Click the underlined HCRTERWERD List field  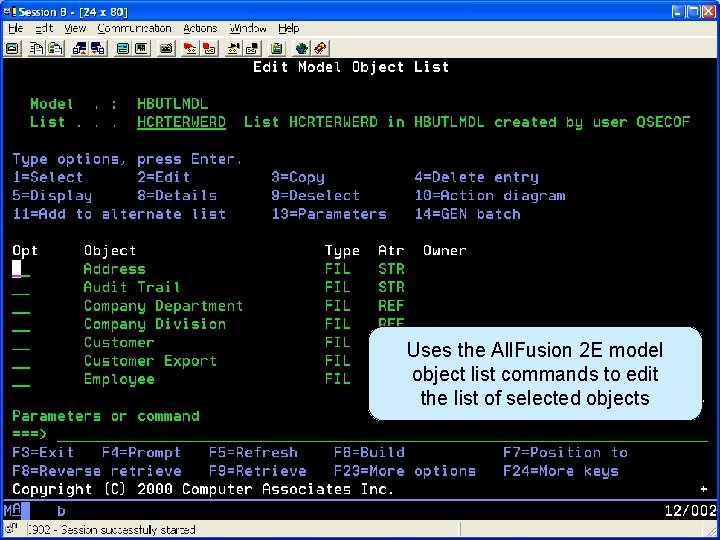[181, 122]
